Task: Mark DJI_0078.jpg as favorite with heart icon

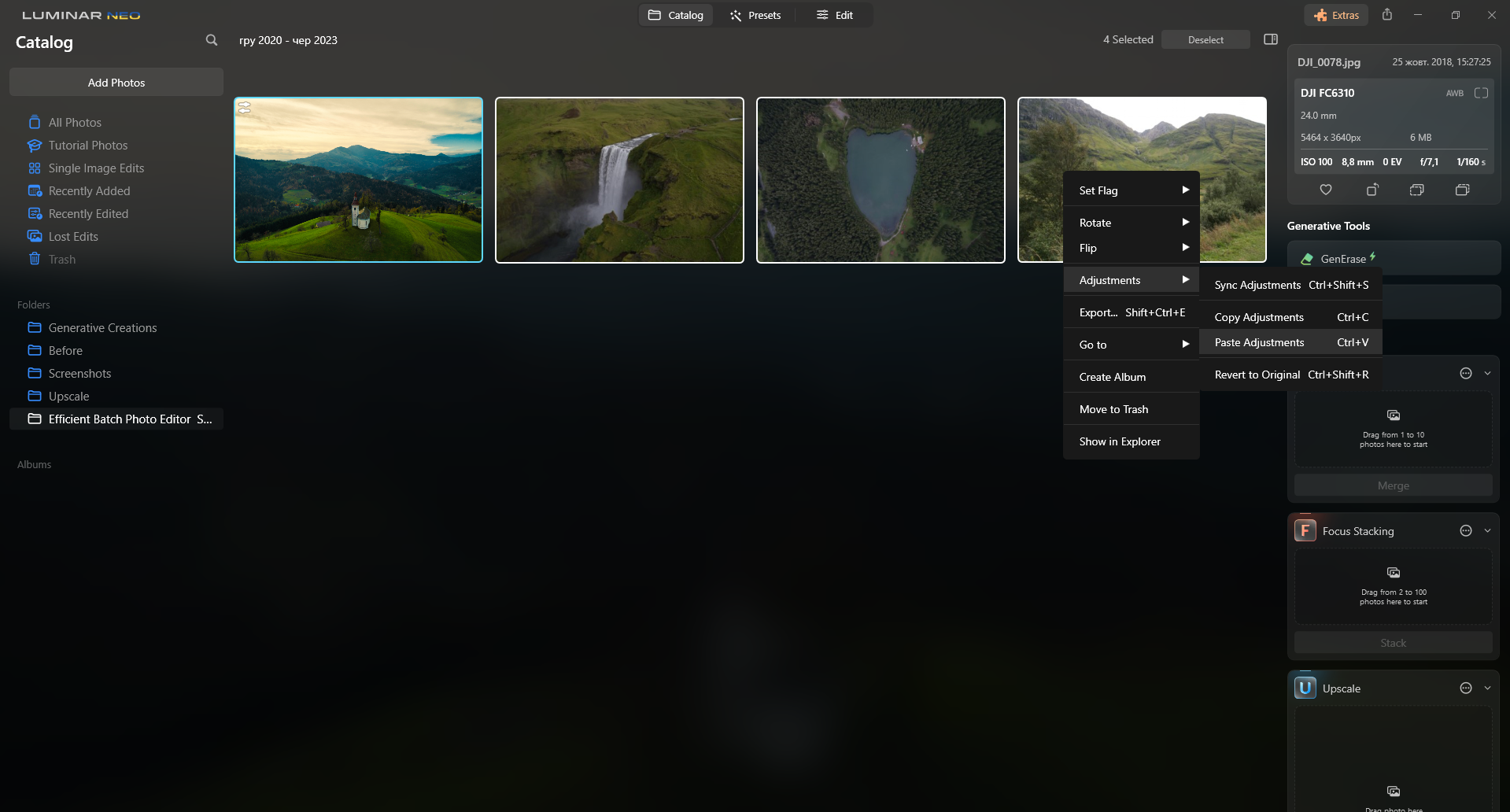Action: click(x=1326, y=190)
